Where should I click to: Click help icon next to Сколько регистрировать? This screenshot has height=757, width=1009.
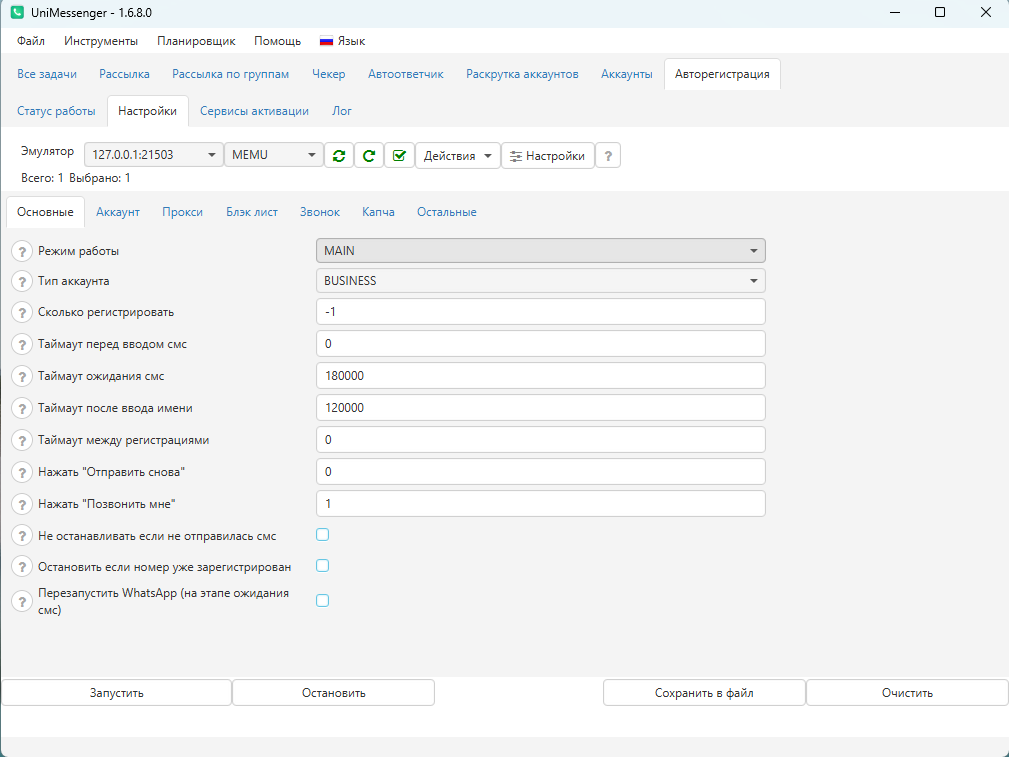(22, 312)
